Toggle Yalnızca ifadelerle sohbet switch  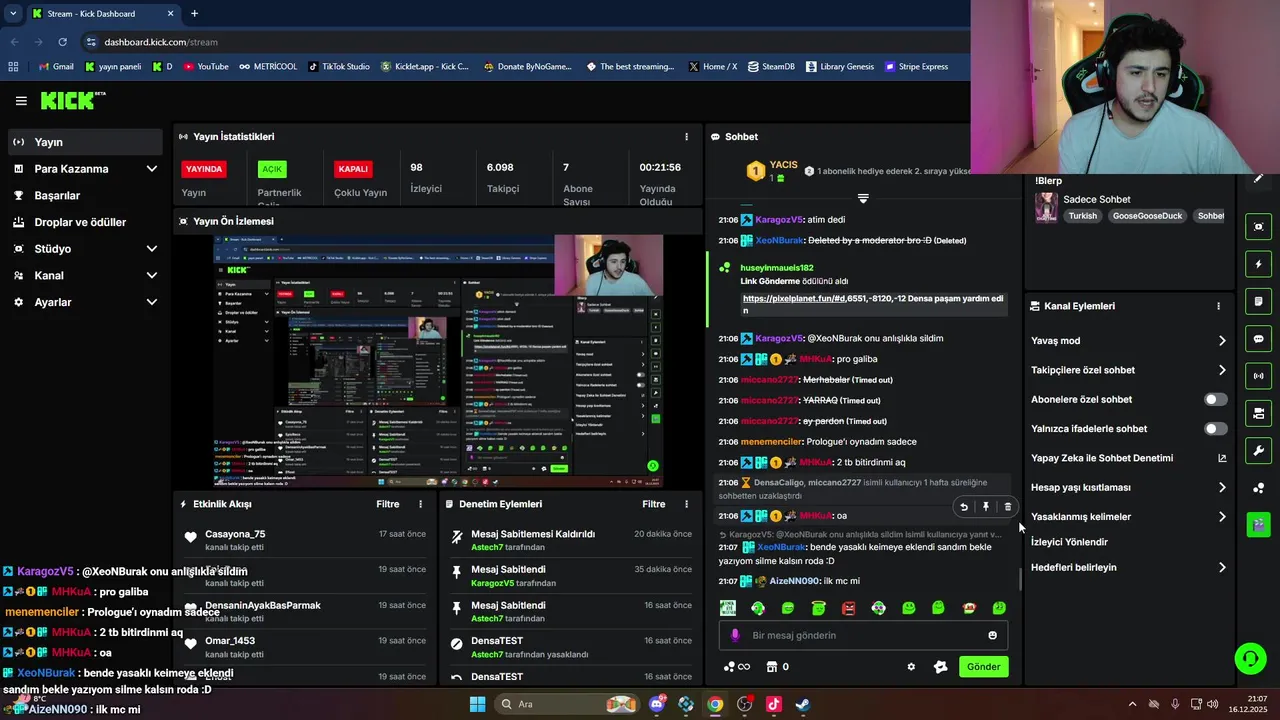[1215, 429]
